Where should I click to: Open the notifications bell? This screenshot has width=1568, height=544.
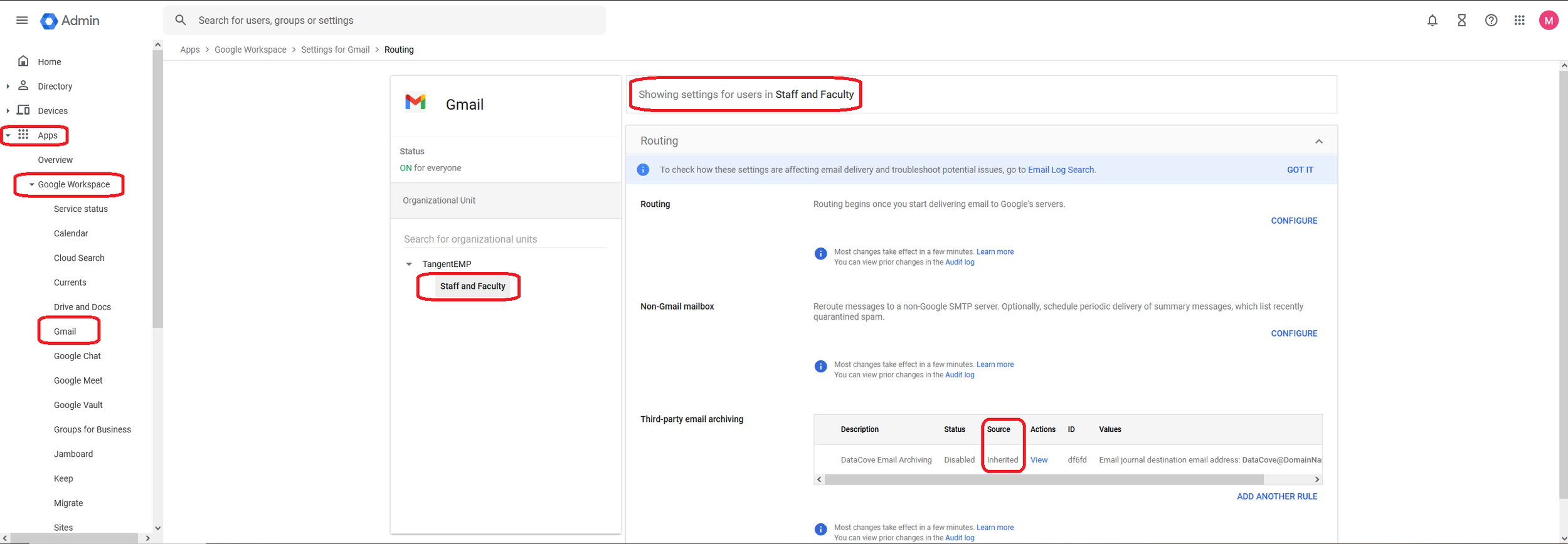1432,21
